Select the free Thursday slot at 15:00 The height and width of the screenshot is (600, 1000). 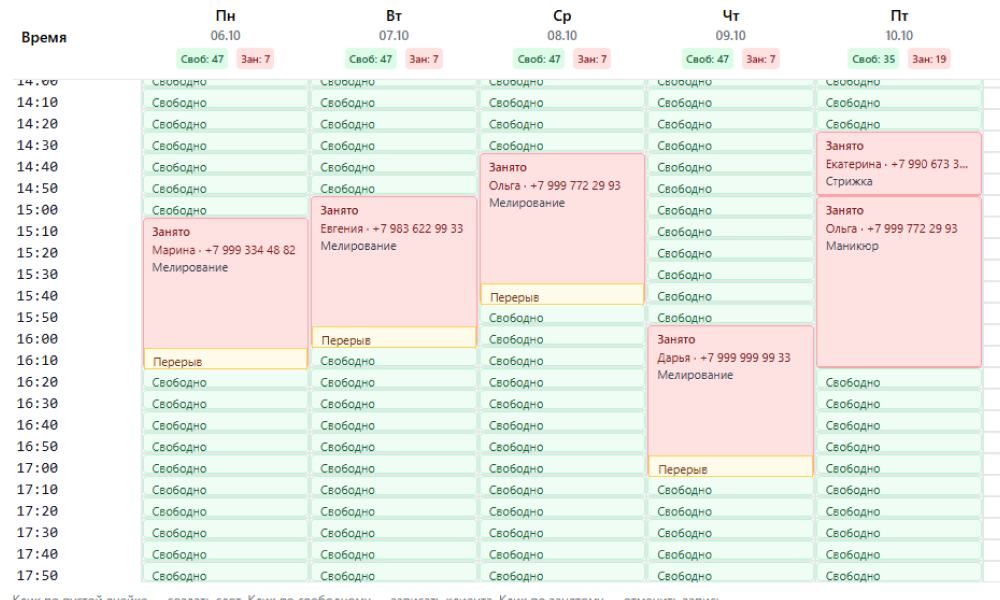tap(730, 210)
